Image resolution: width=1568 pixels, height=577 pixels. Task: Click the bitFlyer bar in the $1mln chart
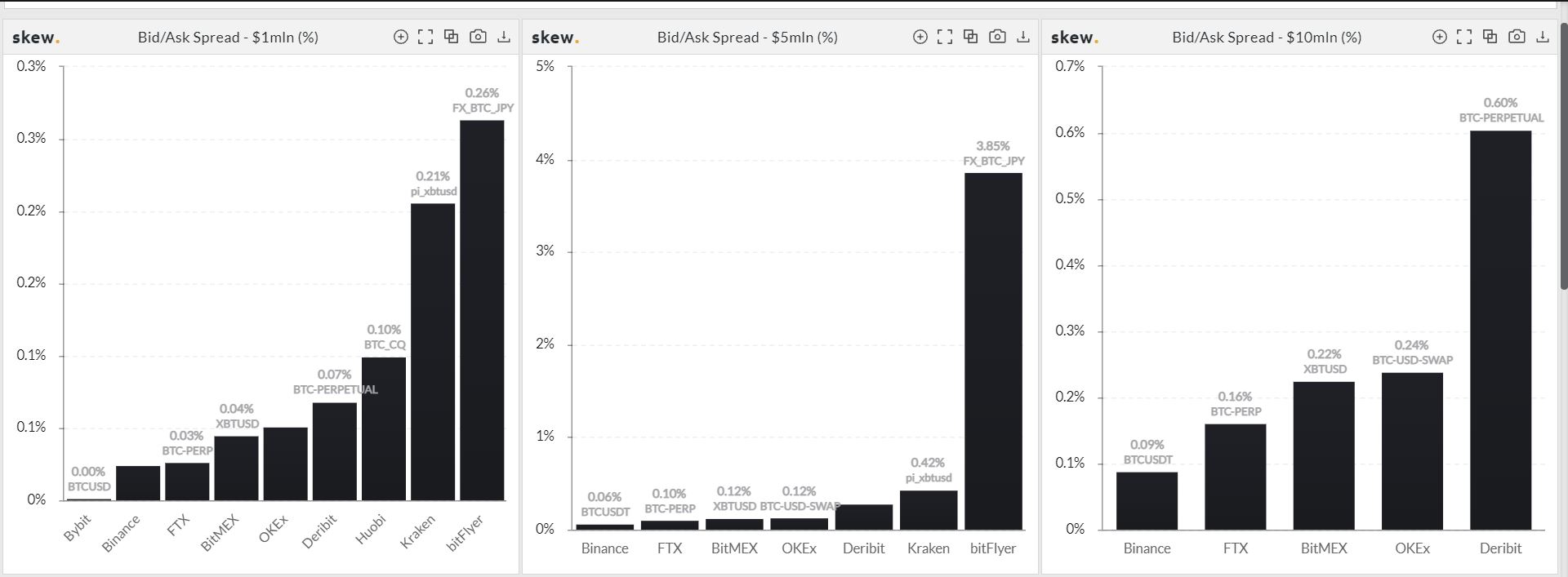[x=482, y=310]
